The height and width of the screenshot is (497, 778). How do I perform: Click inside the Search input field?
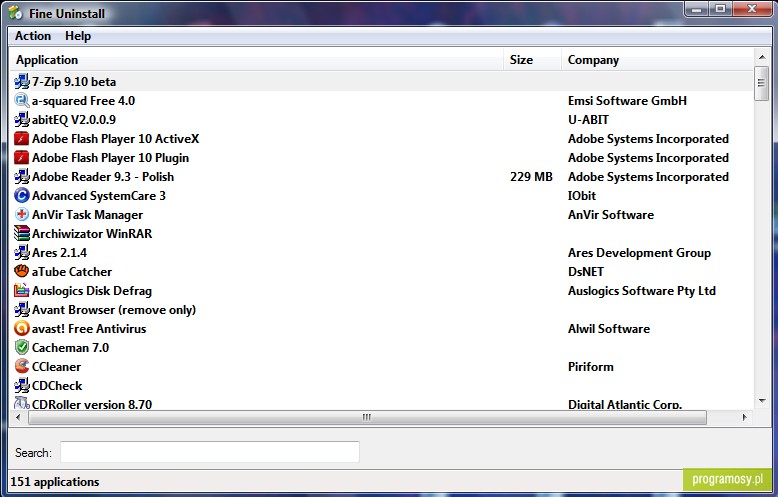pos(210,452)
